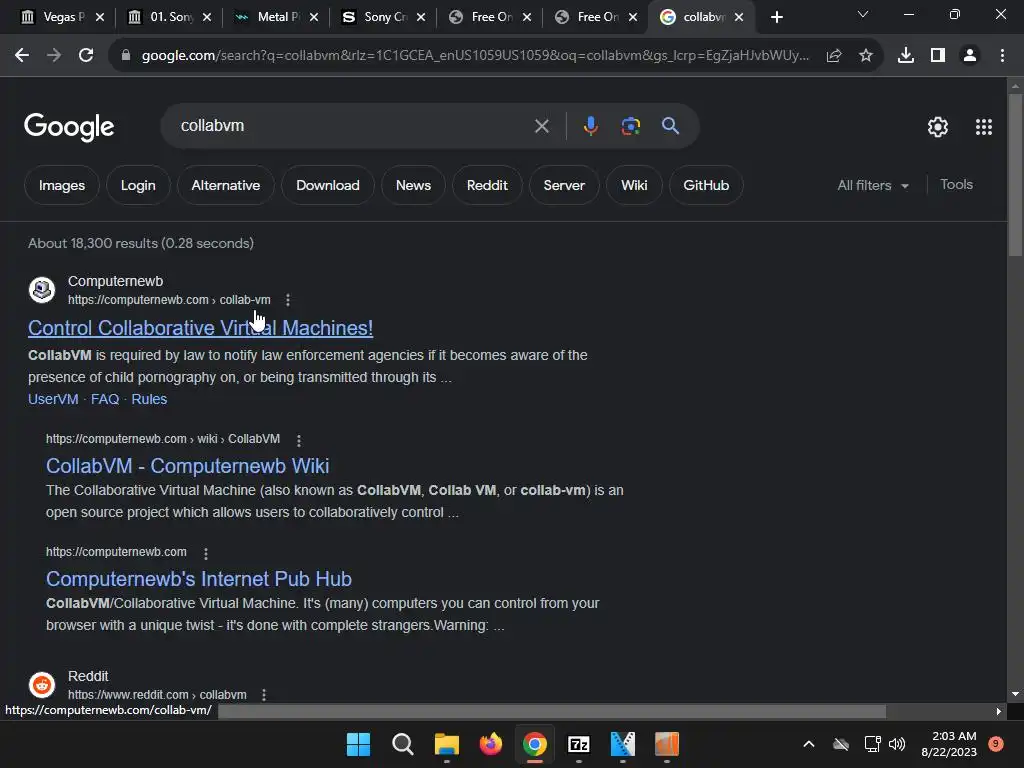Toggle the Chrome side panel
The image size is (1024, 768).
pyautogui.click(x=938, y=56)
